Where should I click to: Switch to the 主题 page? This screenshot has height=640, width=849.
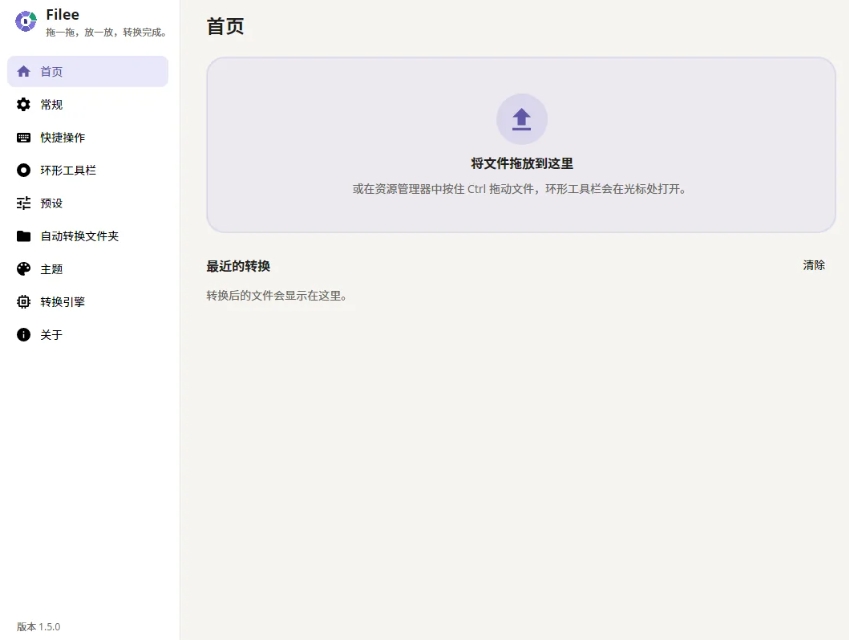point(88,269)
